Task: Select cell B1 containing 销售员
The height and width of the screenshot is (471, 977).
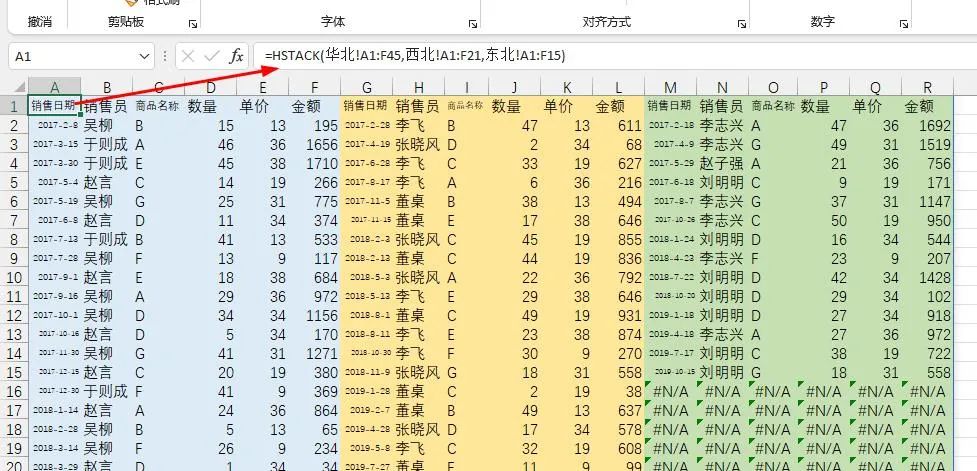Action: (x=107, y=106)
